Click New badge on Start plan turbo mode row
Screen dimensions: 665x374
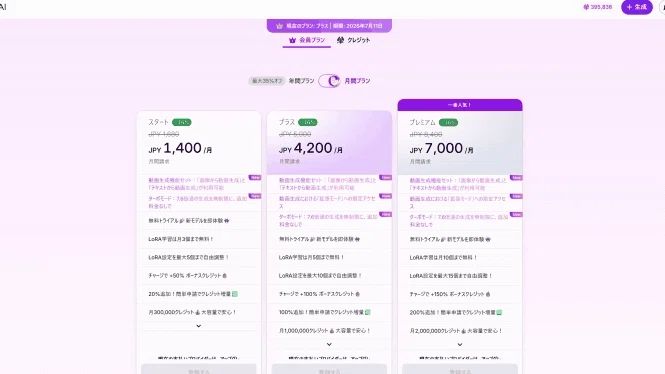pyautogui.click(x=255, y=196)
